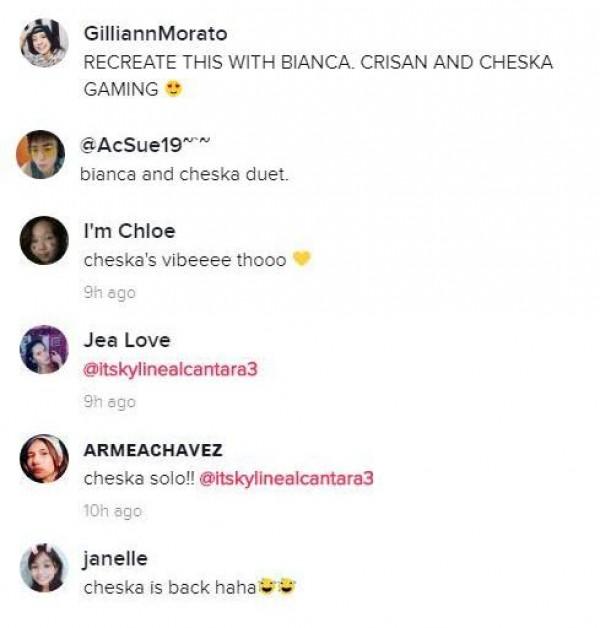
Task: Open GilliannMorato's profile avatar
Action: tap(44, 42)
